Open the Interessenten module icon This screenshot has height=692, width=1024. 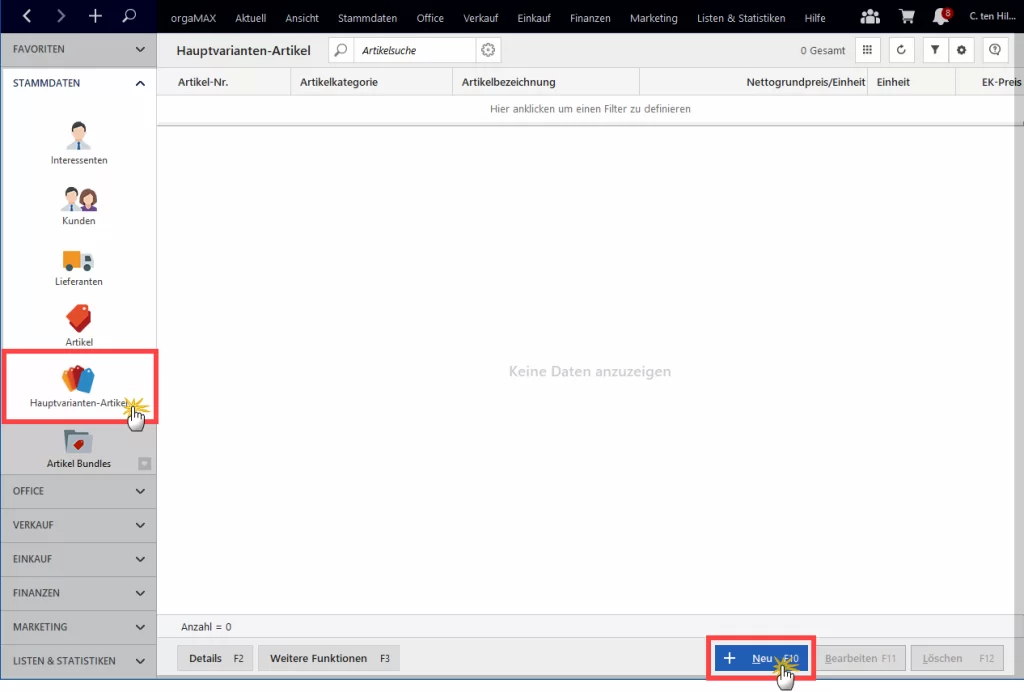pyautogui.click(x=78, y=136)
